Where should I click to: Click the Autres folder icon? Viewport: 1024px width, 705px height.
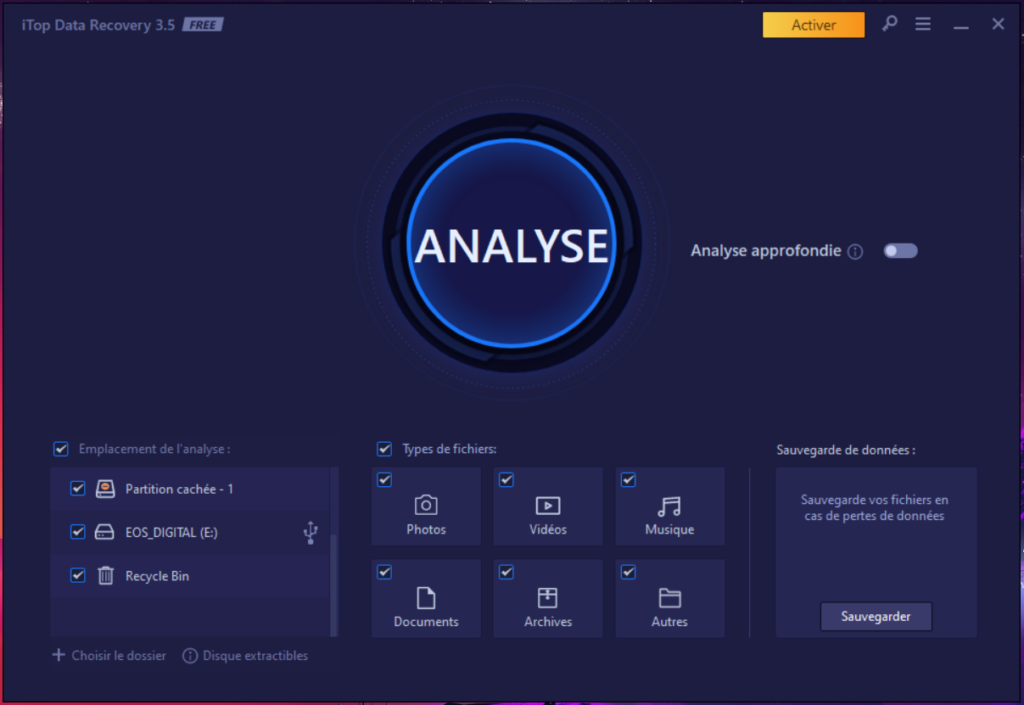click(669, 598)
